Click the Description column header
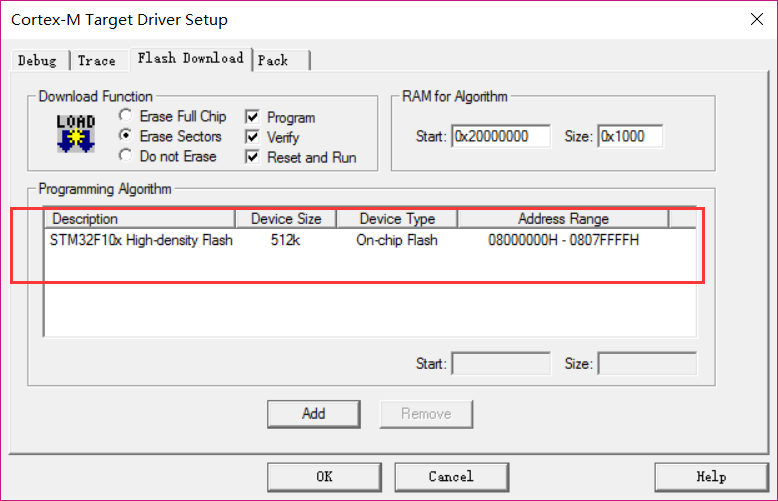778x501 pixels. pyautogui.click(x=140, y=219)
